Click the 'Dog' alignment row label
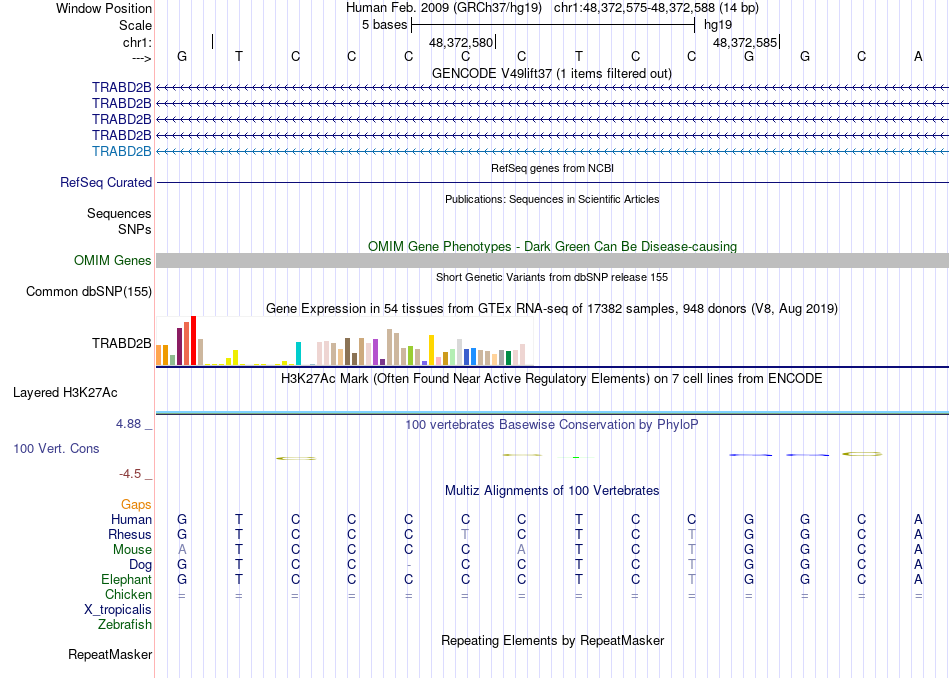Screen dimensions: 950x678 click(x=141, y=565)
